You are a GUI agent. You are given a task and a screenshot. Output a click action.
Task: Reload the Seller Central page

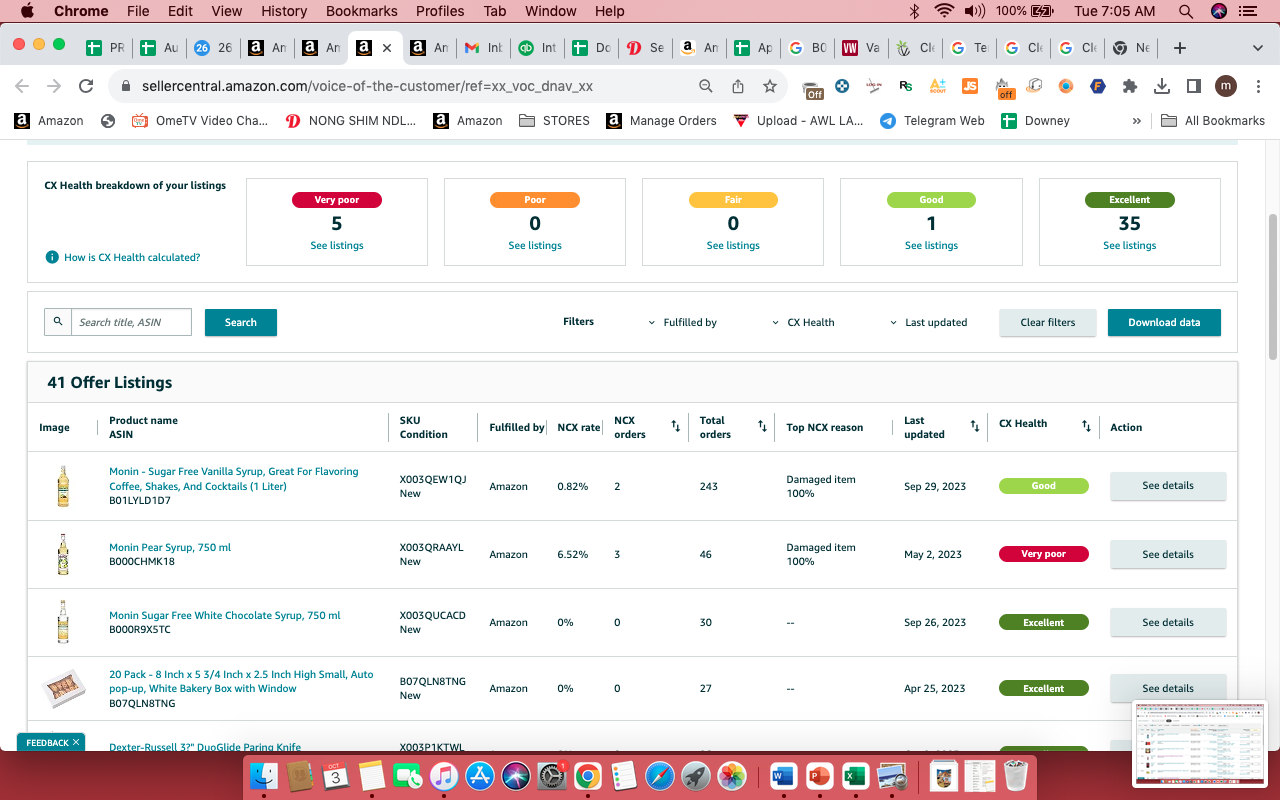(86, 86)
